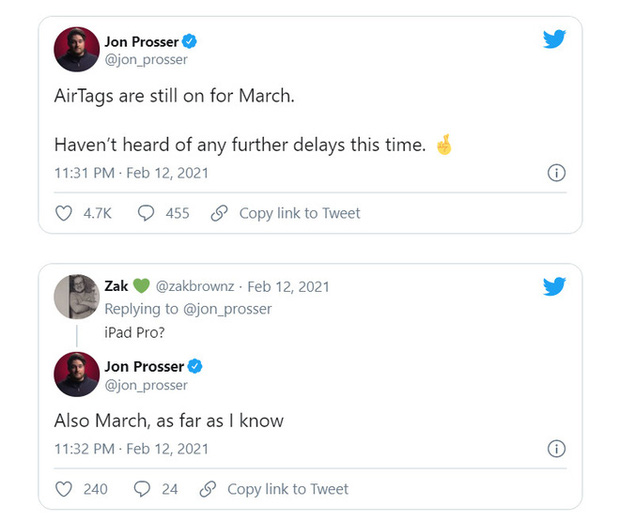Open replies on the 'Also March' tweet
620x521 pixels.
142,489
